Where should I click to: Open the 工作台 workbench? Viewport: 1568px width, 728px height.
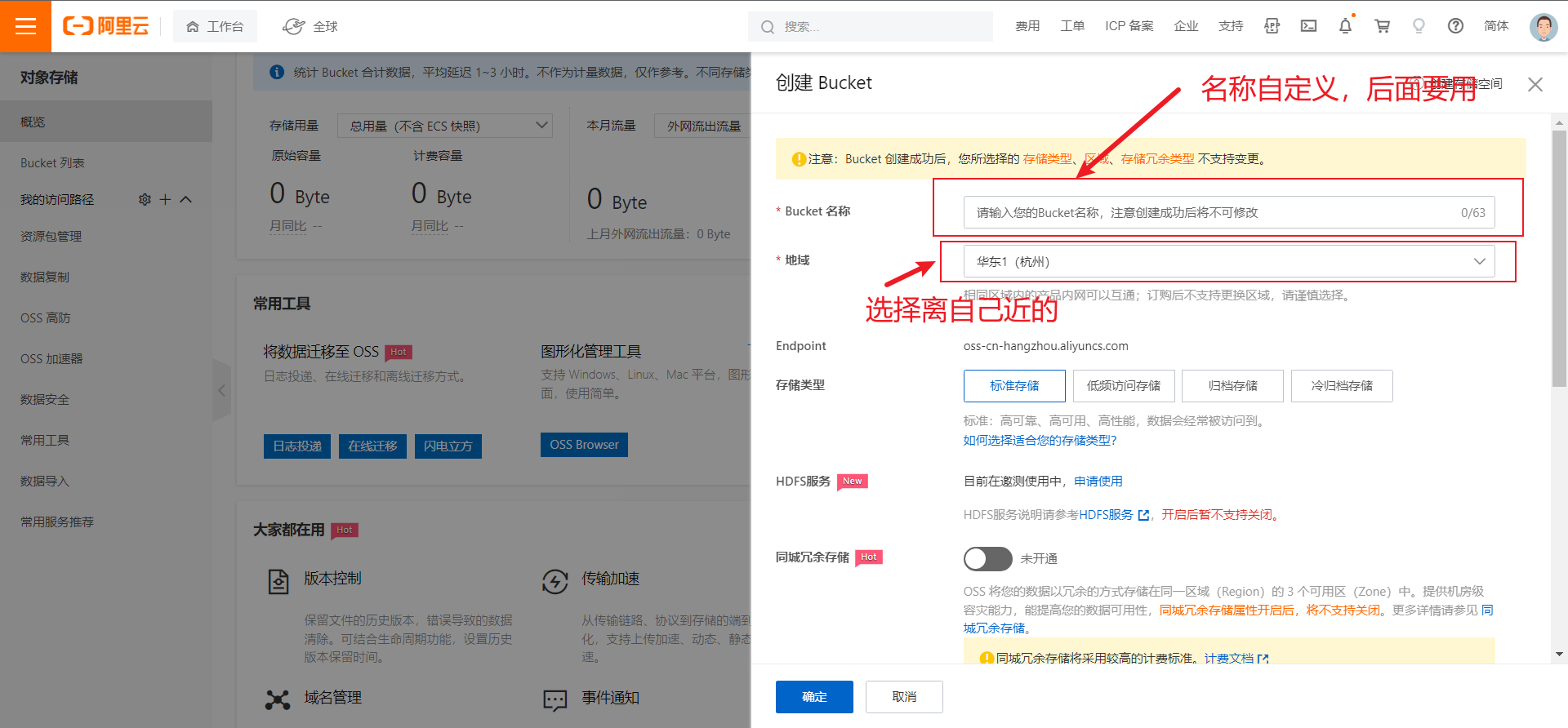(215, 27)
